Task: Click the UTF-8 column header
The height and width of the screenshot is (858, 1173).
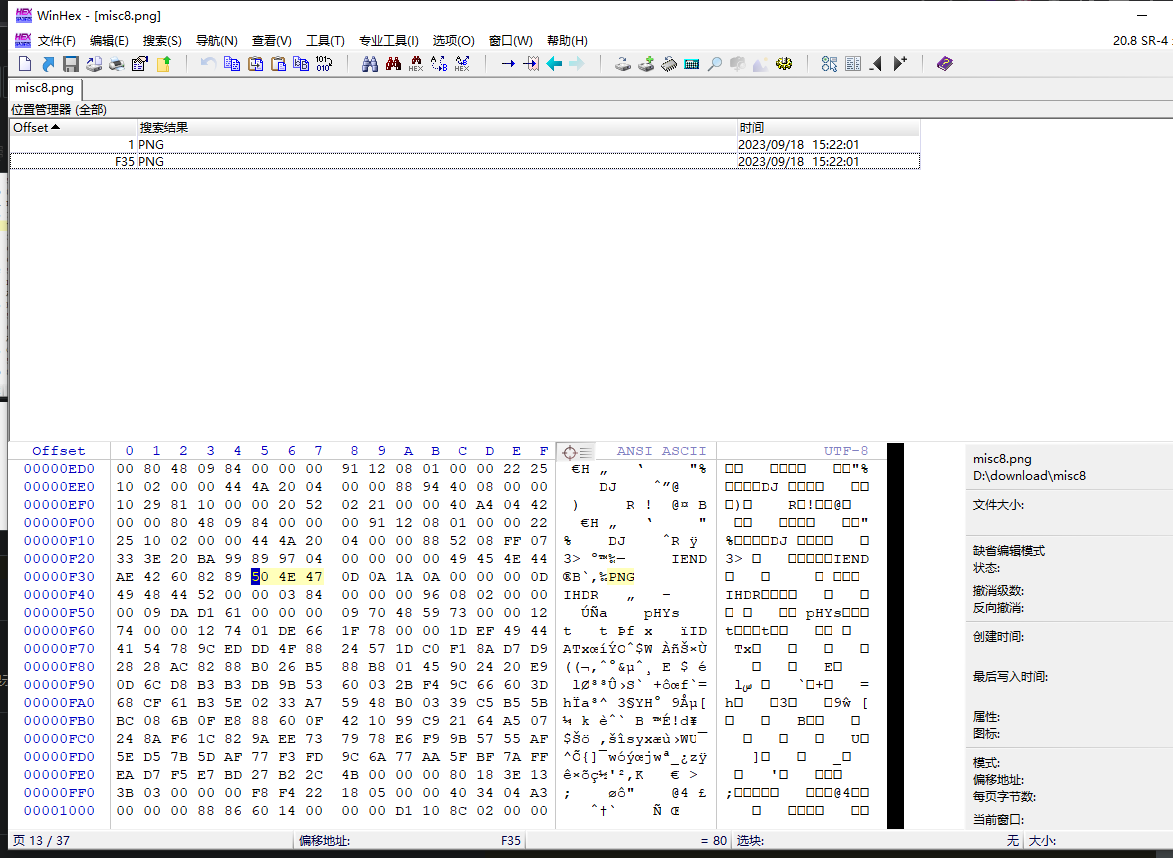Action: point(846,451)
